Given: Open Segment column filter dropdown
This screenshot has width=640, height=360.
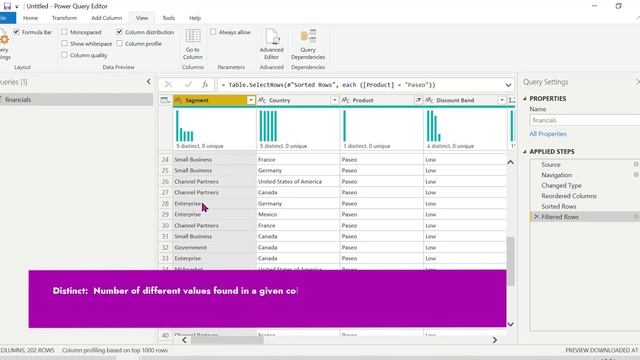Looking at the screenshot, I should click(251, 100).
